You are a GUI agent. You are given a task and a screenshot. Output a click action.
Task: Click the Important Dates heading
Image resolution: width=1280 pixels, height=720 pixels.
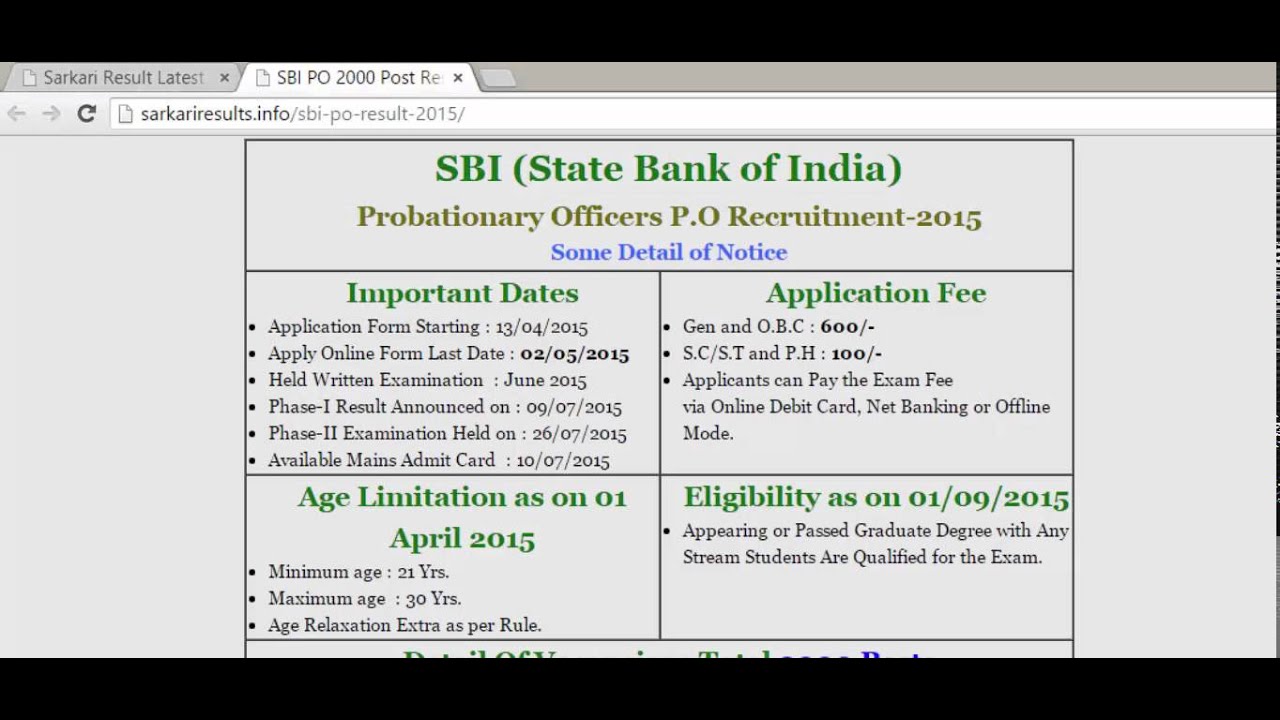tap(462, 293)
